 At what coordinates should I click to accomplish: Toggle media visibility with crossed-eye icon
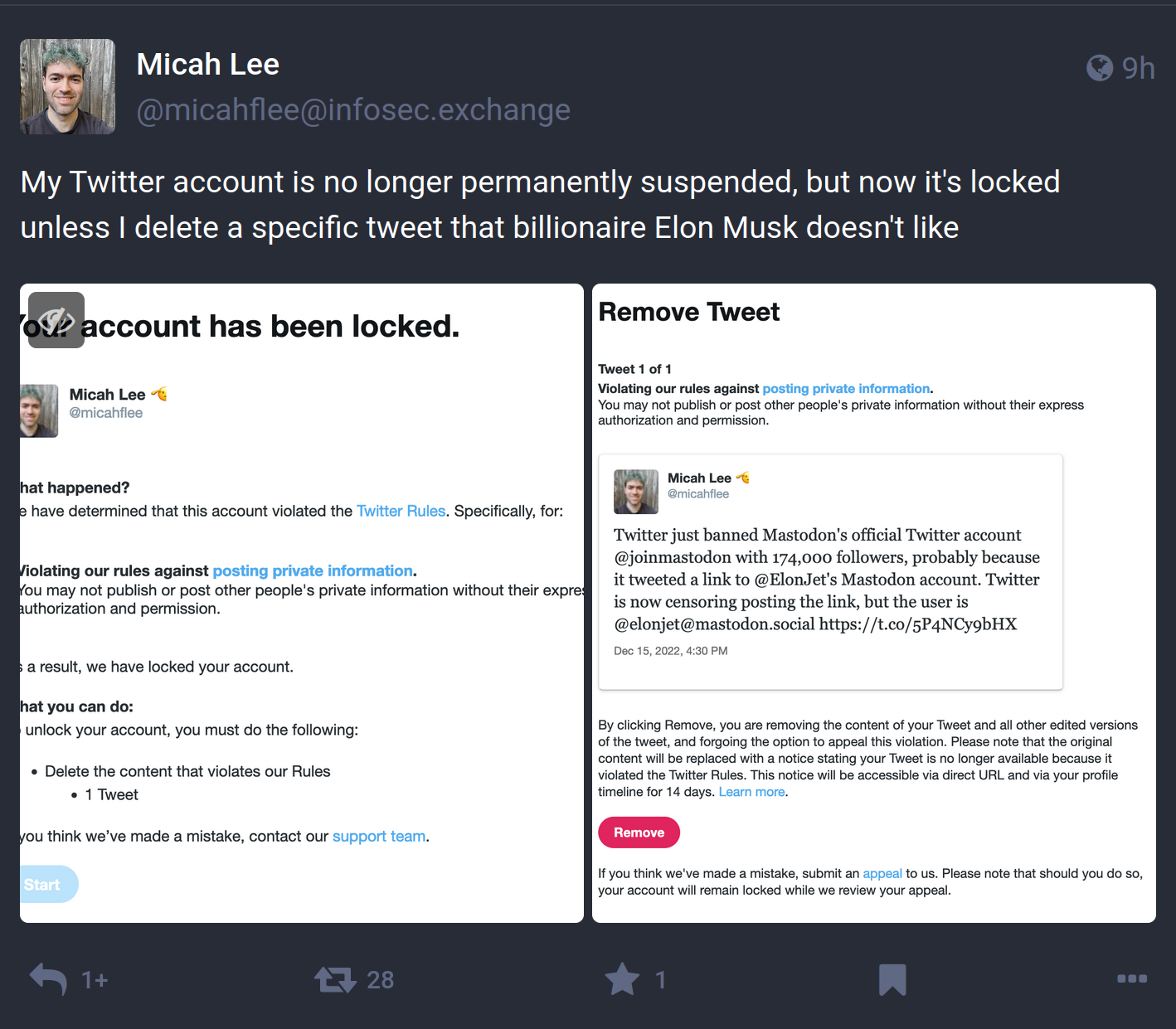(x=56, y=320)
